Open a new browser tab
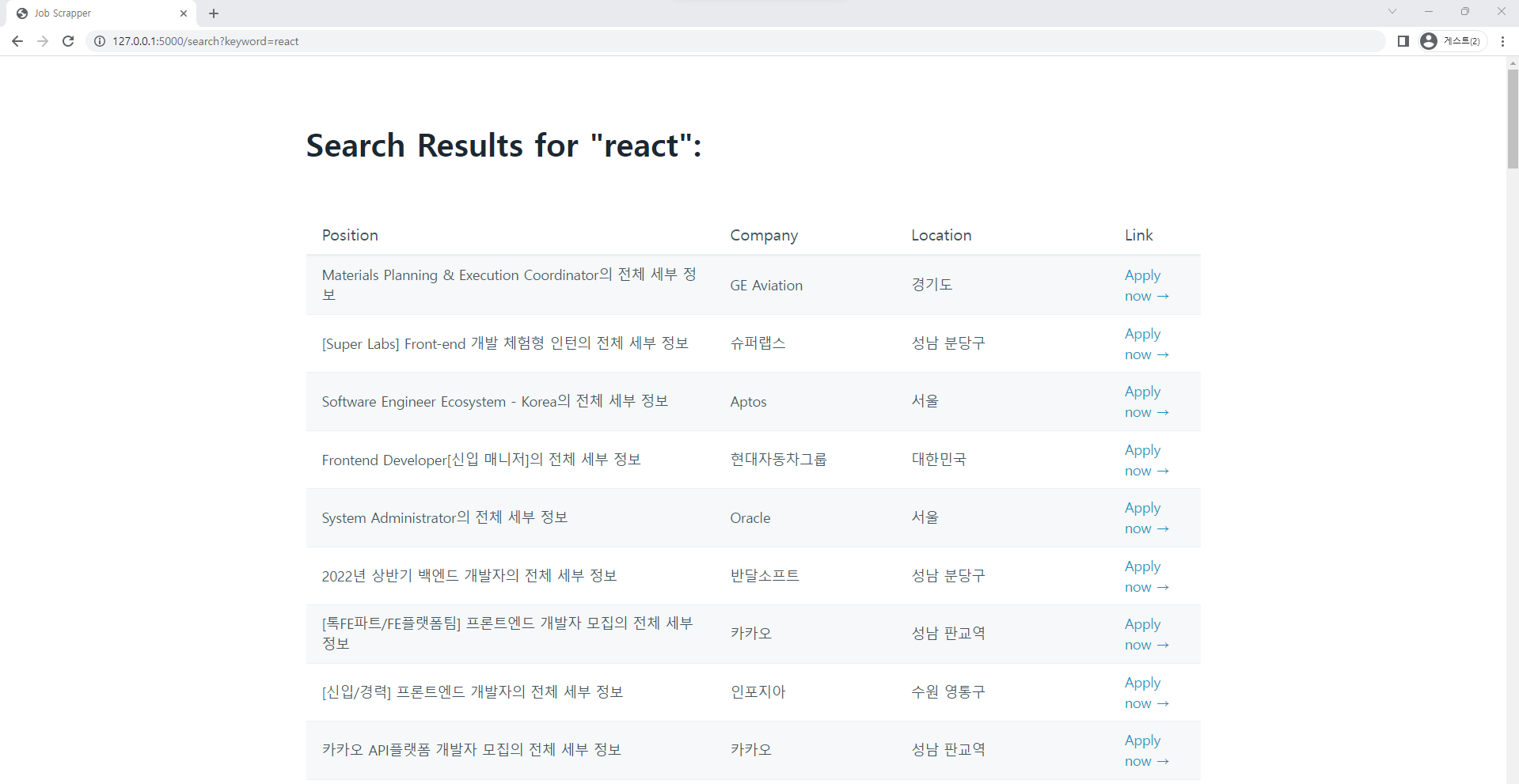 coord(214,13)
